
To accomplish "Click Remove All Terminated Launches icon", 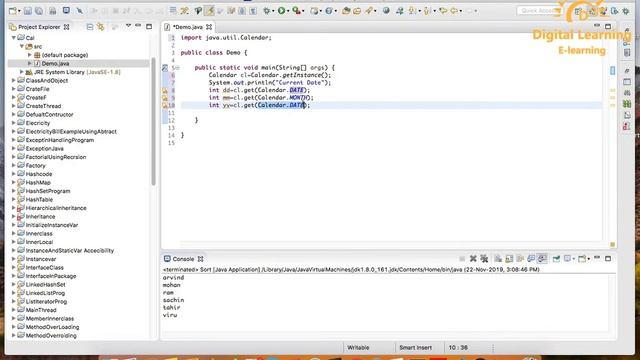I will tap(484, 259).
